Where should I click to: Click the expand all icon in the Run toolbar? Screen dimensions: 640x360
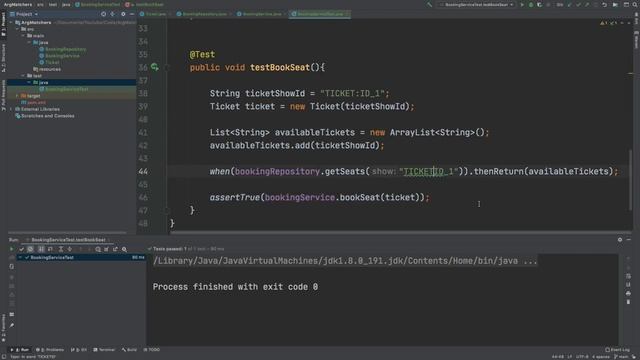click(x=60, y=249)
